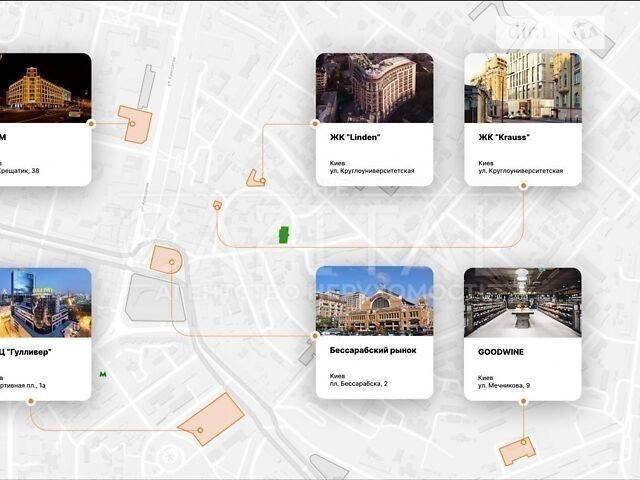Screen dimensions: 640x480
Task: Click the ЖК "Krauss" title
Action: (x=504, y=137)
